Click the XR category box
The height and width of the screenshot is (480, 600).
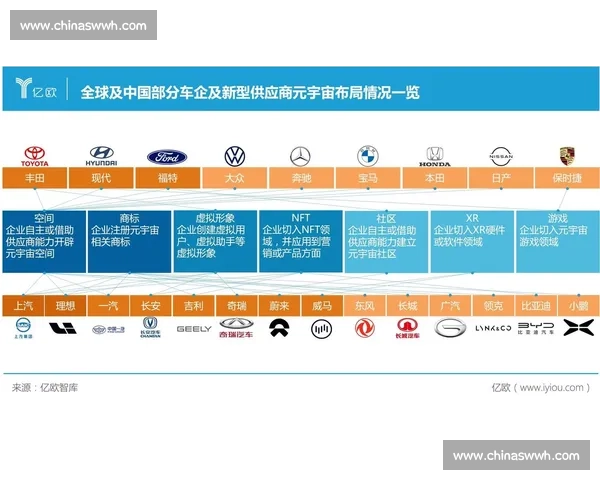(472, 241)
